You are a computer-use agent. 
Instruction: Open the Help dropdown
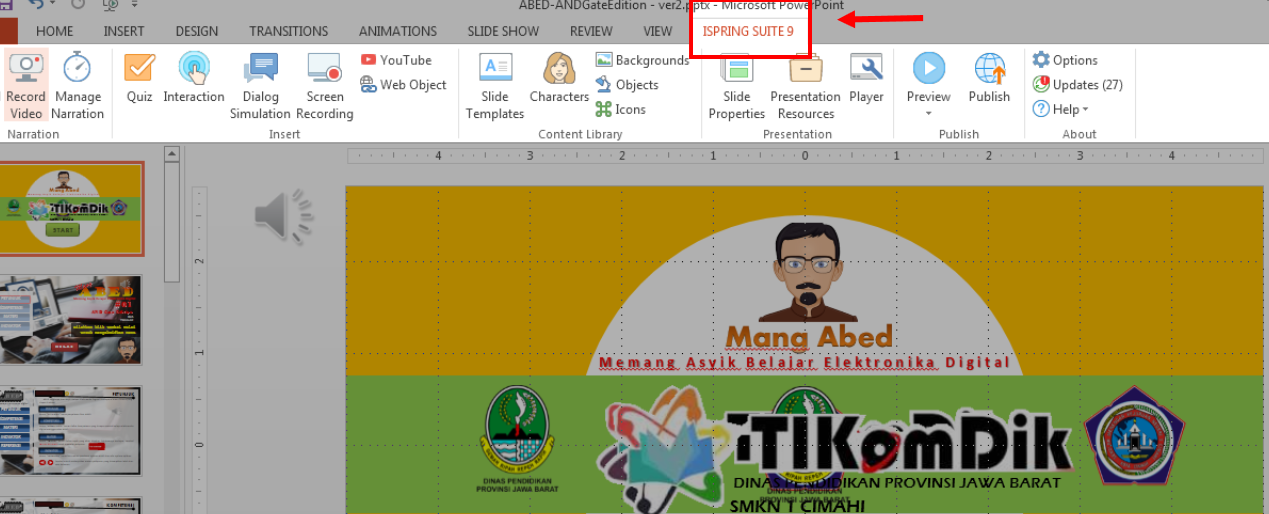point(1061,109)
